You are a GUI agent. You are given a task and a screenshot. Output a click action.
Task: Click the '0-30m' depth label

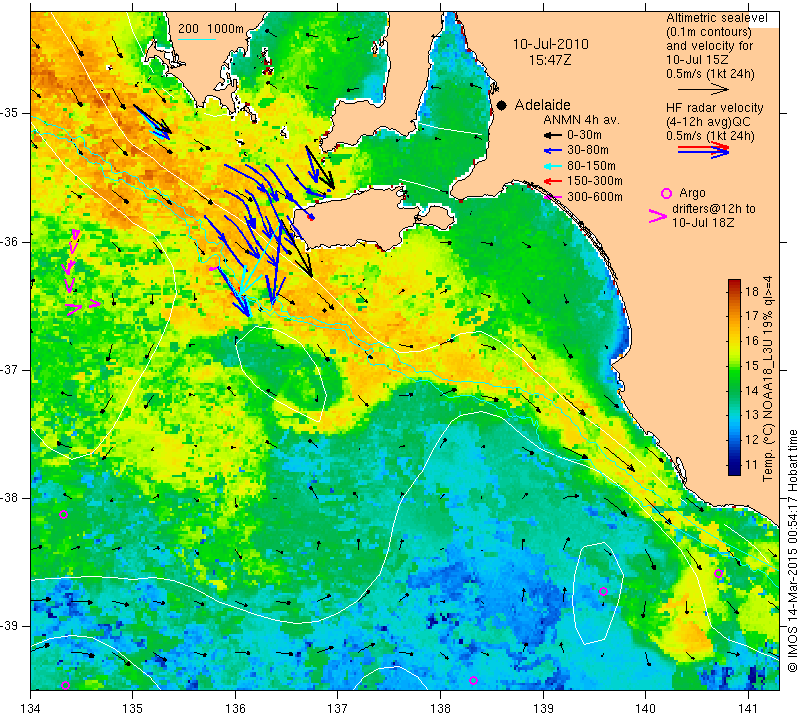[584, 135]
